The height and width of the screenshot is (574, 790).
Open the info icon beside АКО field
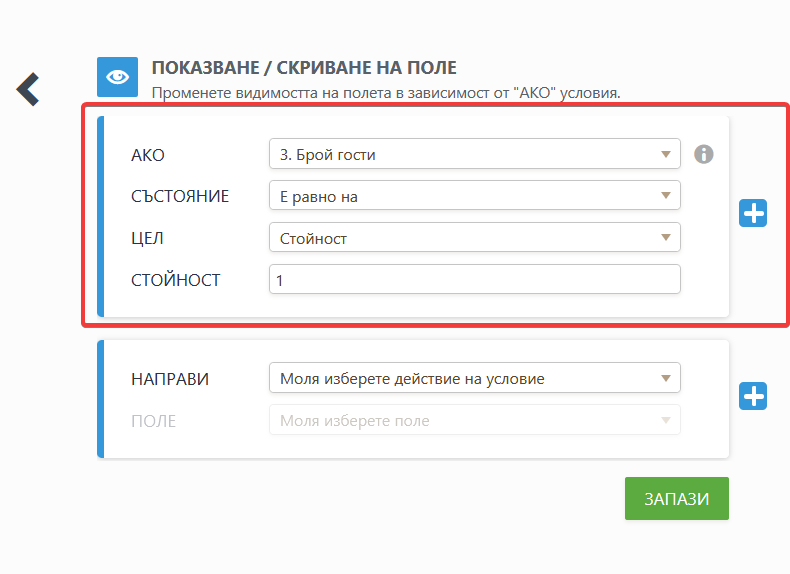[x=703, y=154]
